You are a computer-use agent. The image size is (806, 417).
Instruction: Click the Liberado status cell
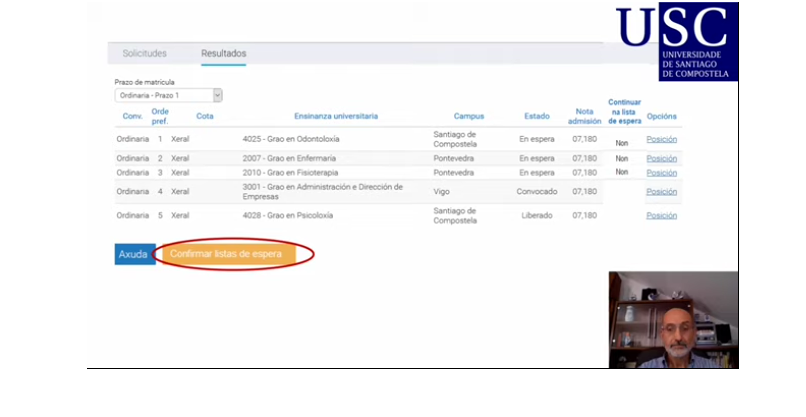(537, 215)
